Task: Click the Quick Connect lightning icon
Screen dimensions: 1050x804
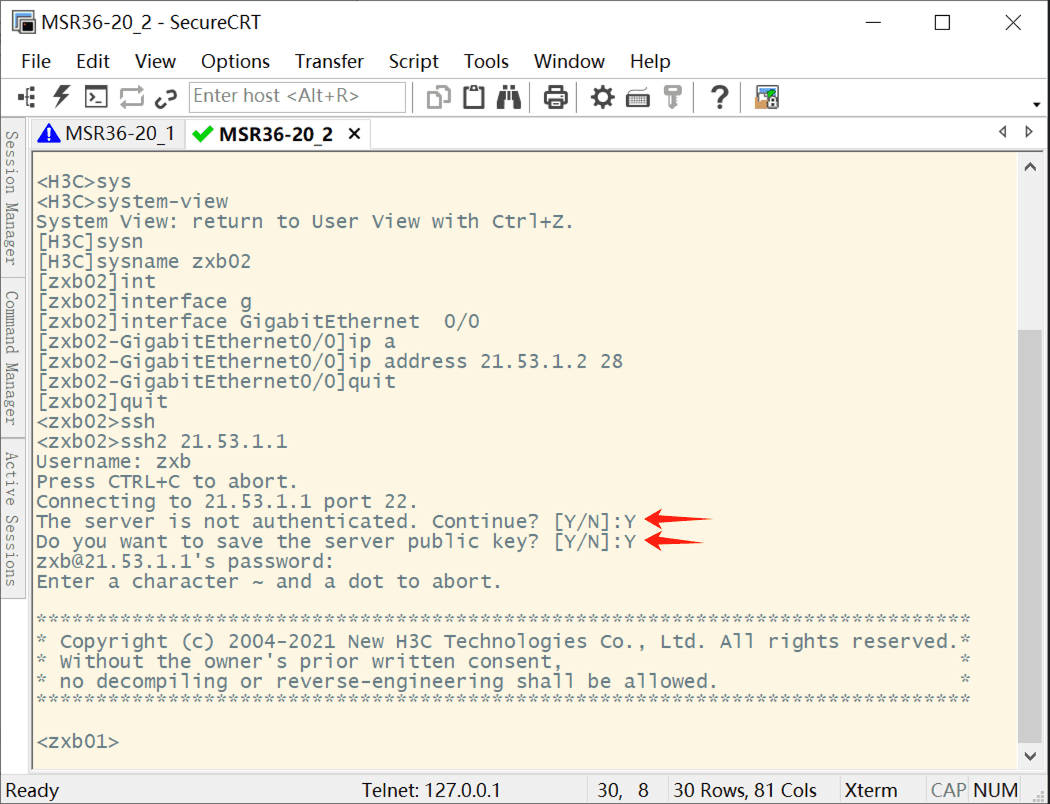Action: (x=62, y=96)
